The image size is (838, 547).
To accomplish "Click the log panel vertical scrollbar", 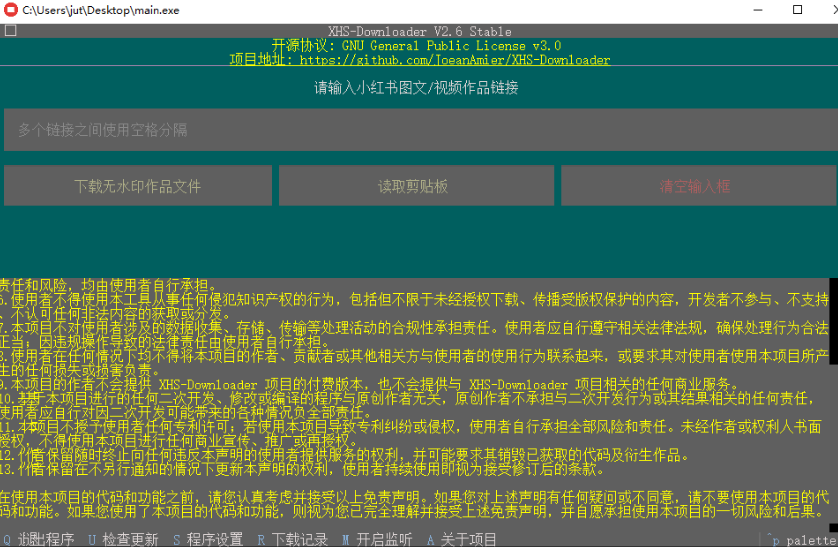I will click(833, 403).
